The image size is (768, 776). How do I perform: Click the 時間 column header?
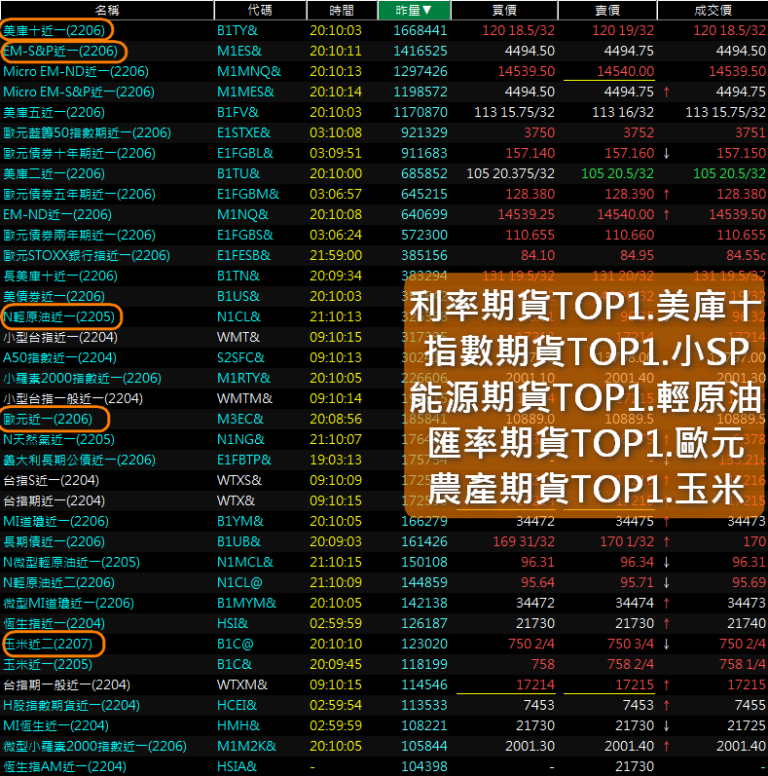point(340,10)
